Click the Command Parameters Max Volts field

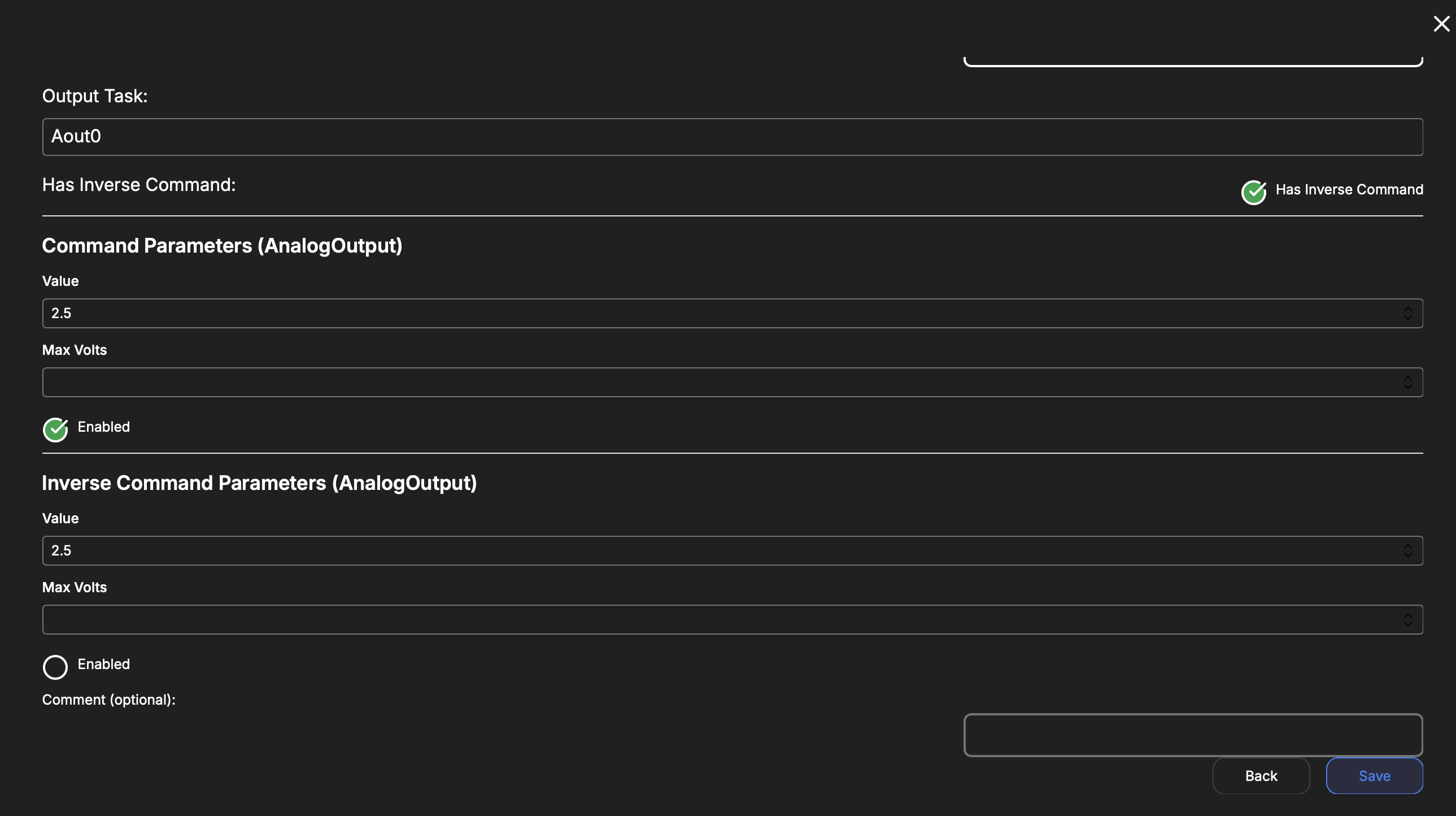click(718, 382)
